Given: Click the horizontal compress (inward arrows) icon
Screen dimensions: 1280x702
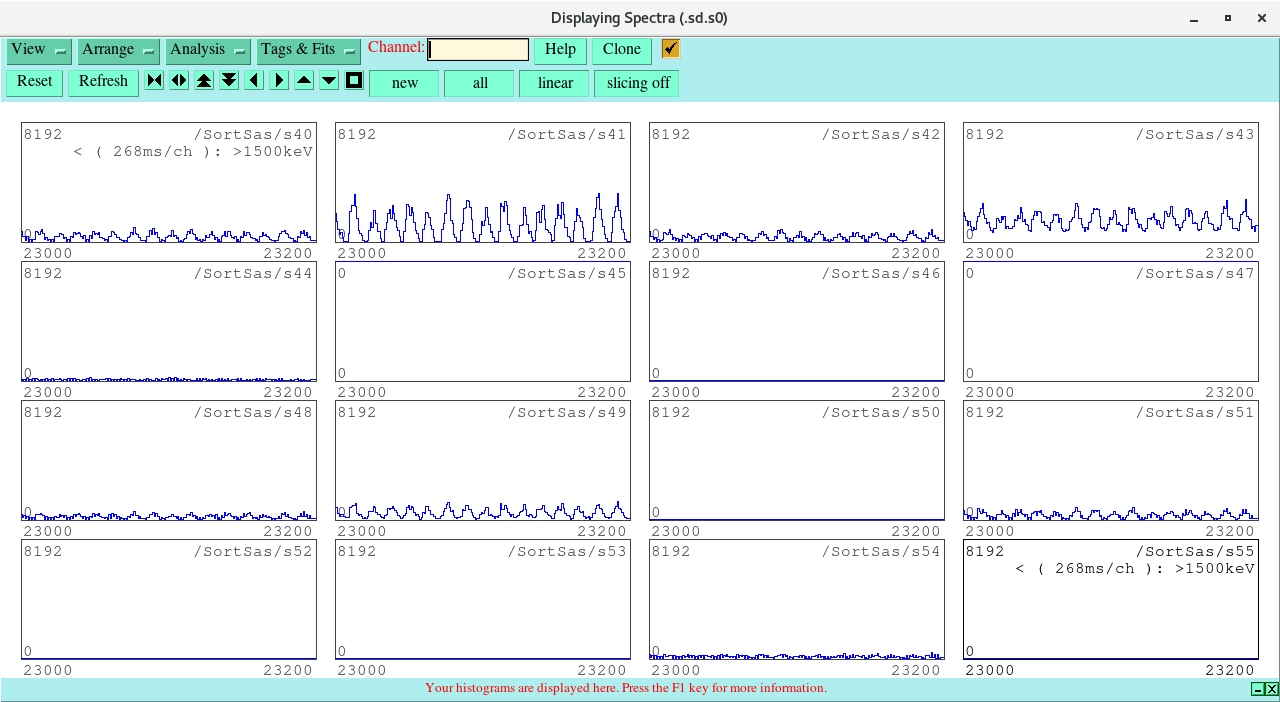Looking at the screenshot, I should click(x=154, y=81).
